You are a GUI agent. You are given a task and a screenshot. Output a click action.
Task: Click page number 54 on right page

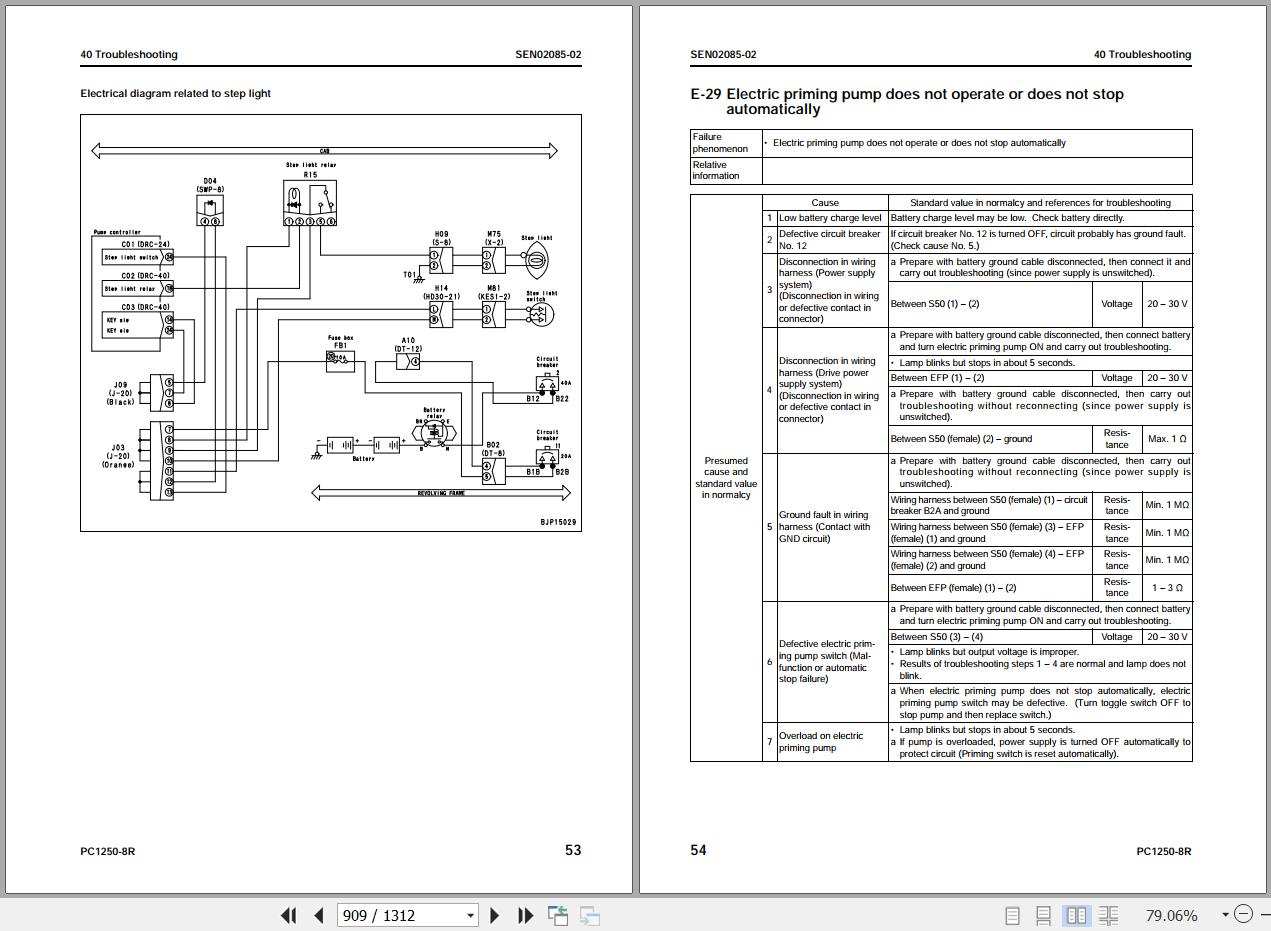coord(698,850)
